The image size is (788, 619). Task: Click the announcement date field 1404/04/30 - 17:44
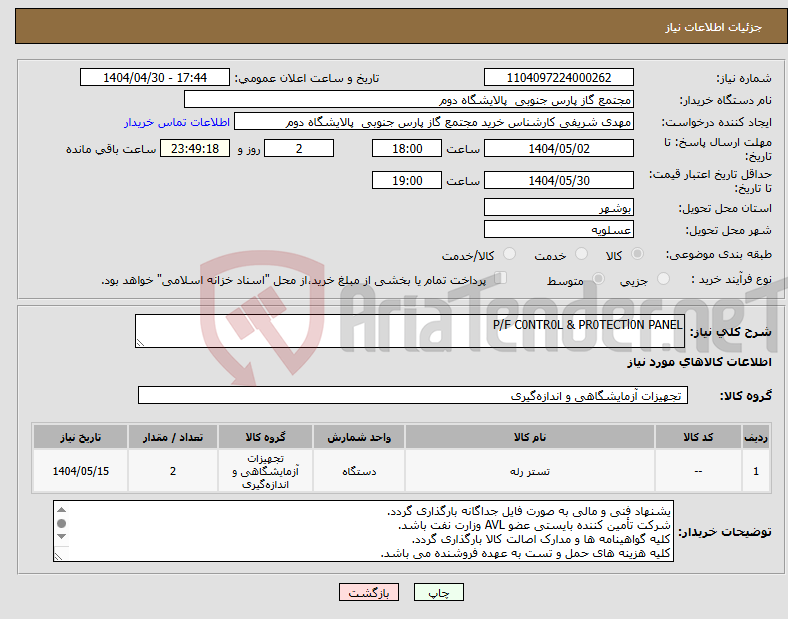(x=155, y=77)
